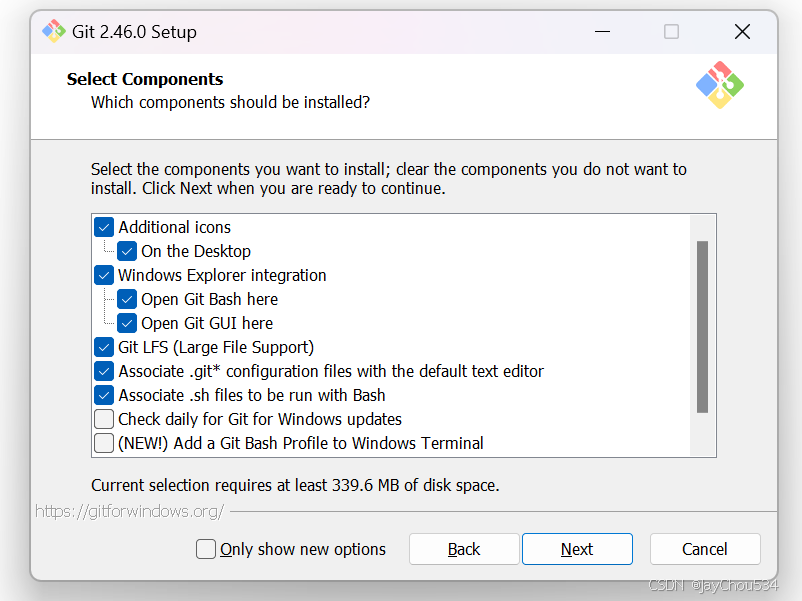The image size is (802, 601).
Task: Click the Git for Windows logo graphic
Action: 719,87
